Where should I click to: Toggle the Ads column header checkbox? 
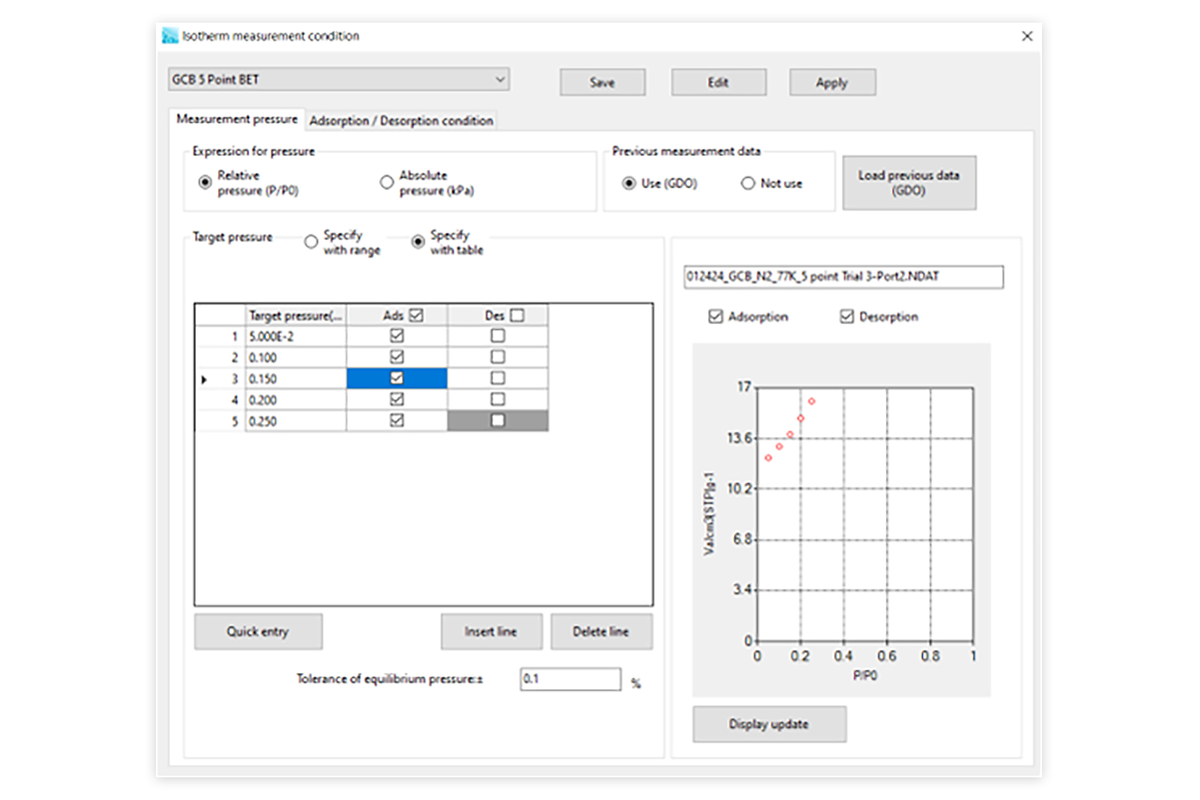[x=417, y=315]
